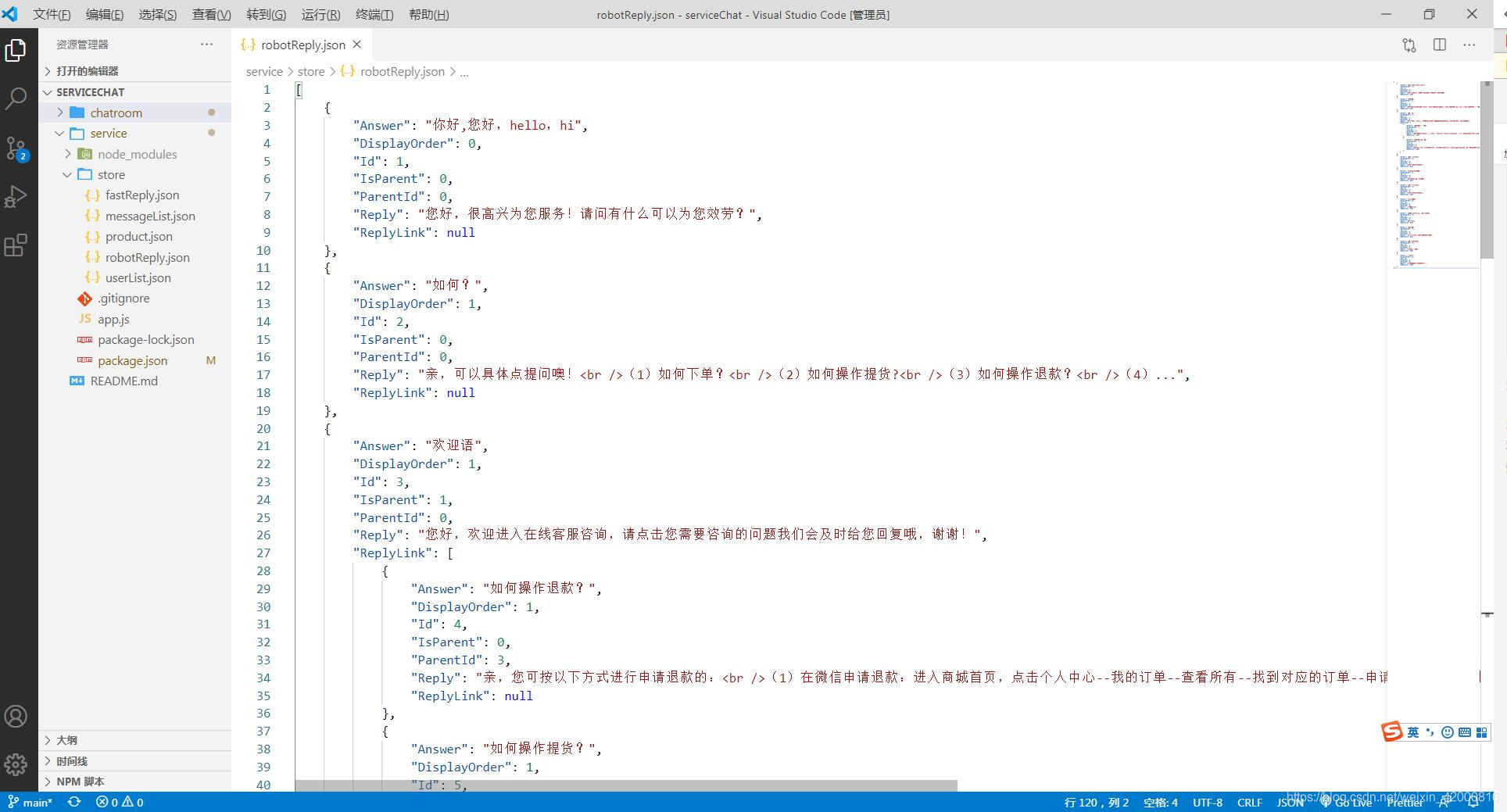Viewport: 1507px width, 812px height.
Task: Open the 转到(G) menu
Action: pos(266,14)
